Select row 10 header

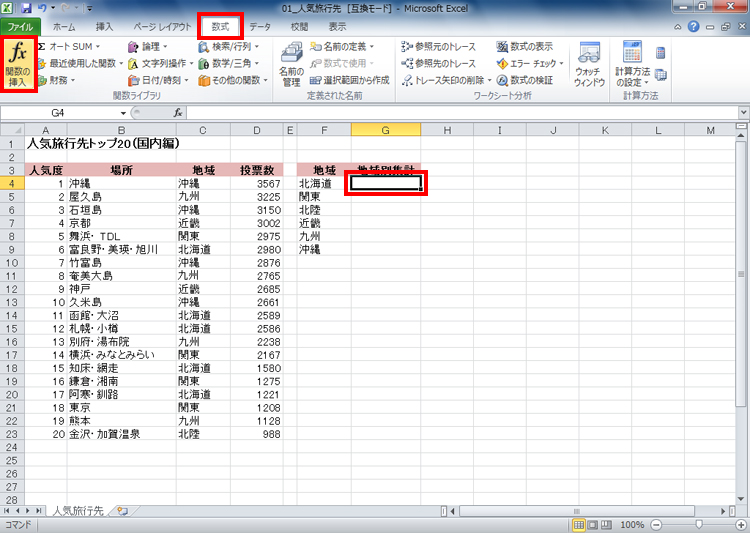pyautogui.click(x=12, y=263)
